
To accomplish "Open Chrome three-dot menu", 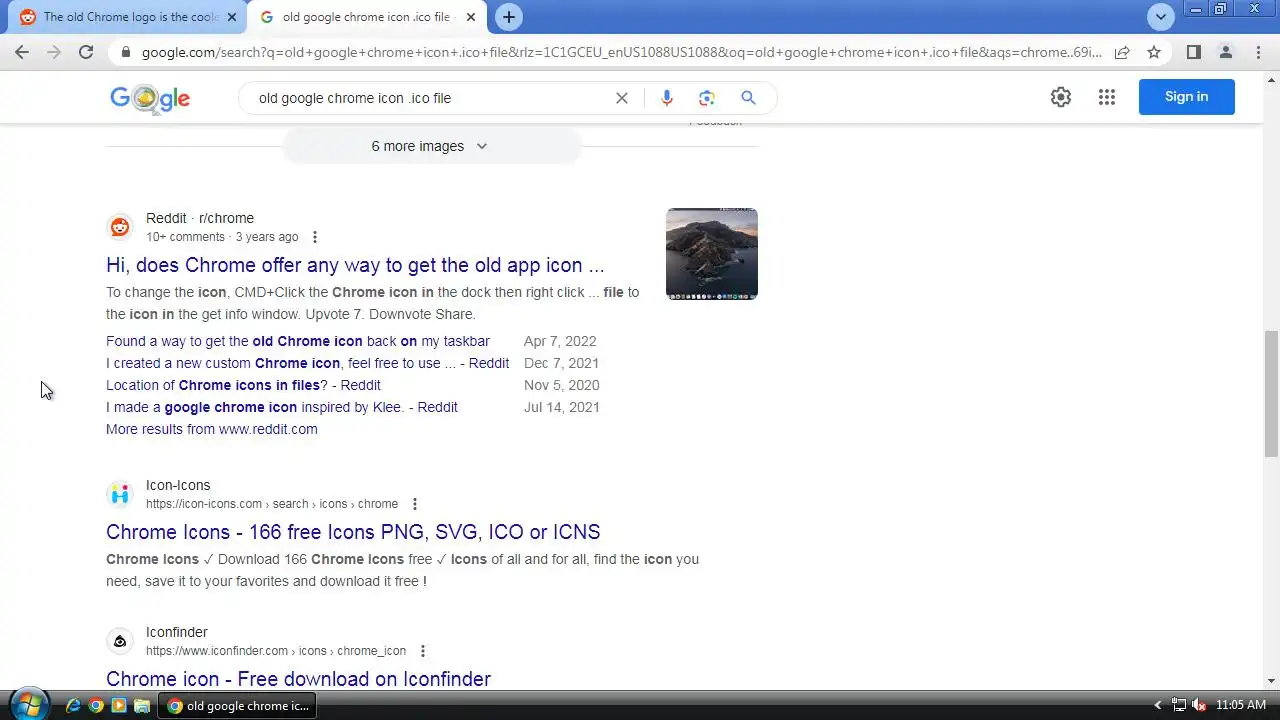I will pyautogui.click(x=1258, y=52).
